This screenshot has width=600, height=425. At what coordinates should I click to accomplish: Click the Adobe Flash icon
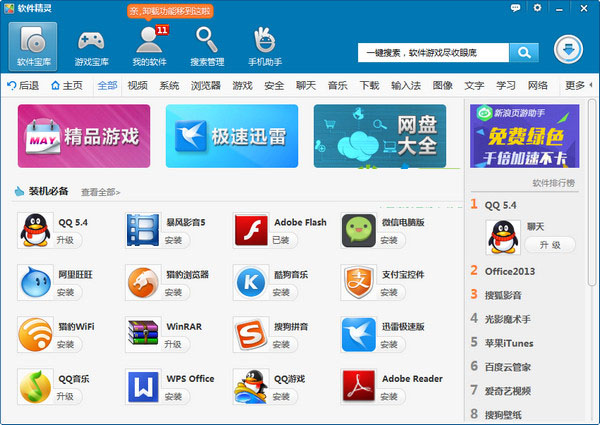(251, 230)
